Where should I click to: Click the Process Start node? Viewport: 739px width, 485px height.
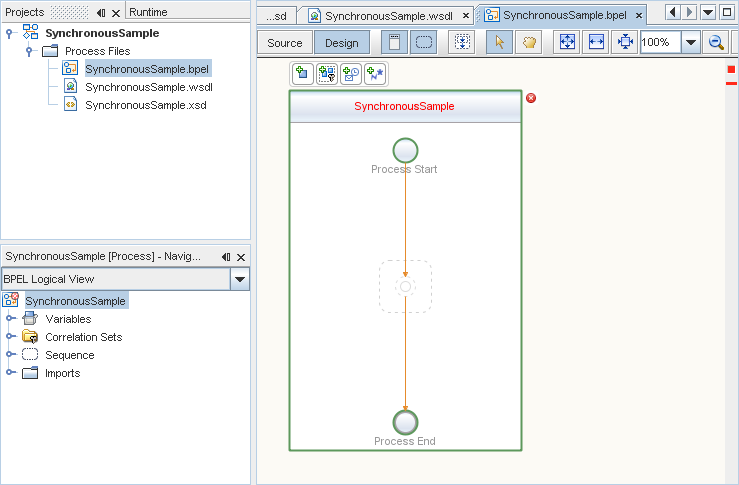coord(405,150)
